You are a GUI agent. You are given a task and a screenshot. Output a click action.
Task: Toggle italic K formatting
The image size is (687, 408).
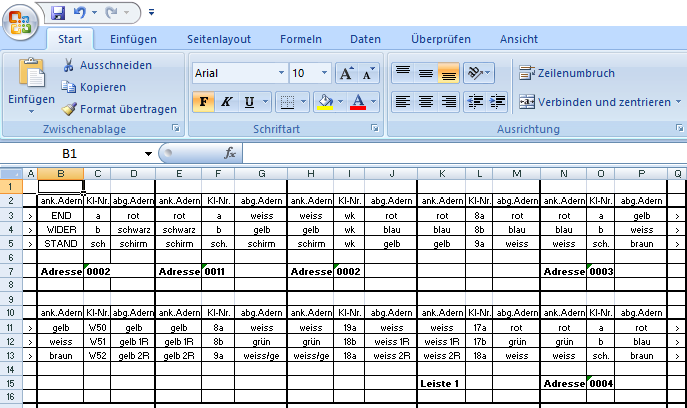point(226,102)
